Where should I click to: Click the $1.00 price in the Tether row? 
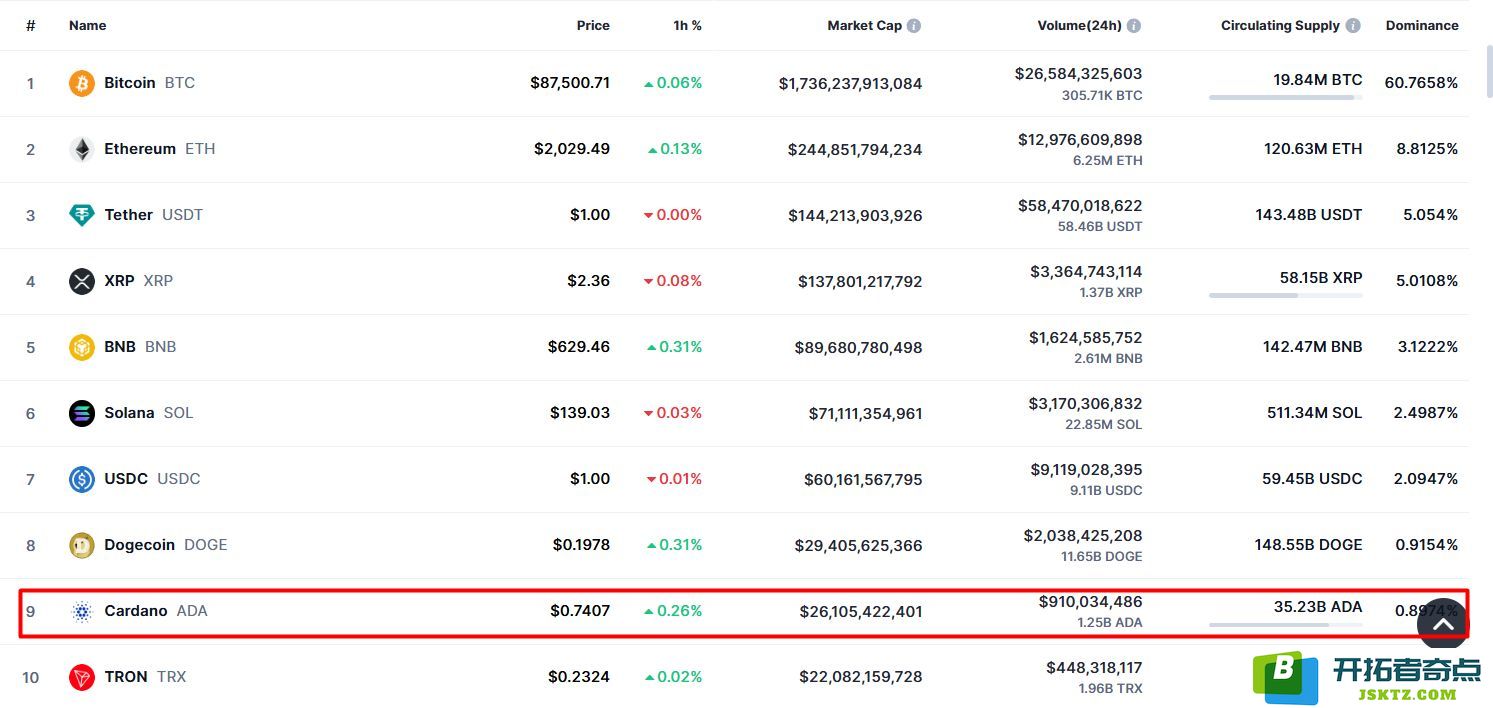coord(590,215)
